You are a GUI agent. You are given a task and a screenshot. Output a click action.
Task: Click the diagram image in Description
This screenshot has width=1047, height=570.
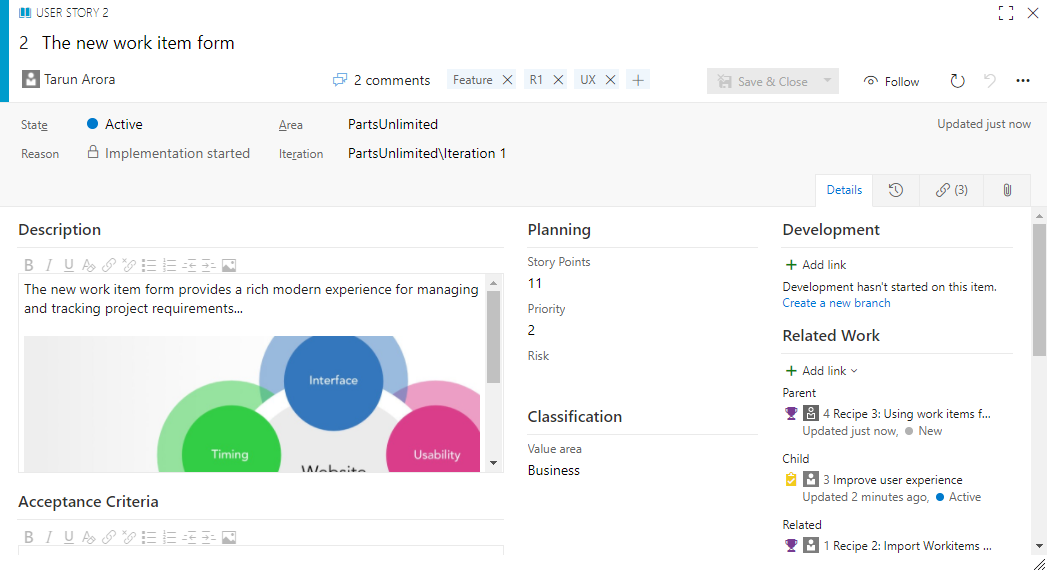click(252, 404)
